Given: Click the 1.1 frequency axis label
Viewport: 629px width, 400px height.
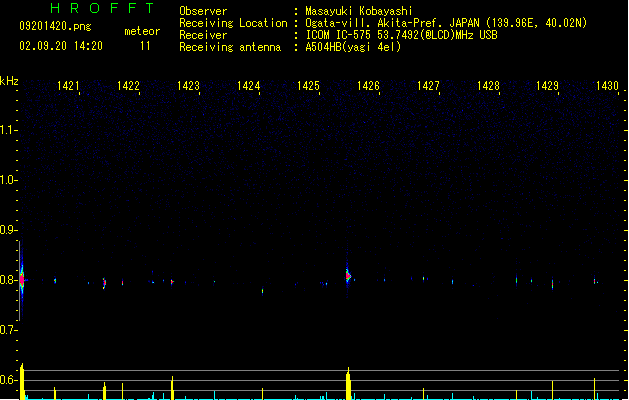Looking at the screenshot, I should [x=8, y=130].
